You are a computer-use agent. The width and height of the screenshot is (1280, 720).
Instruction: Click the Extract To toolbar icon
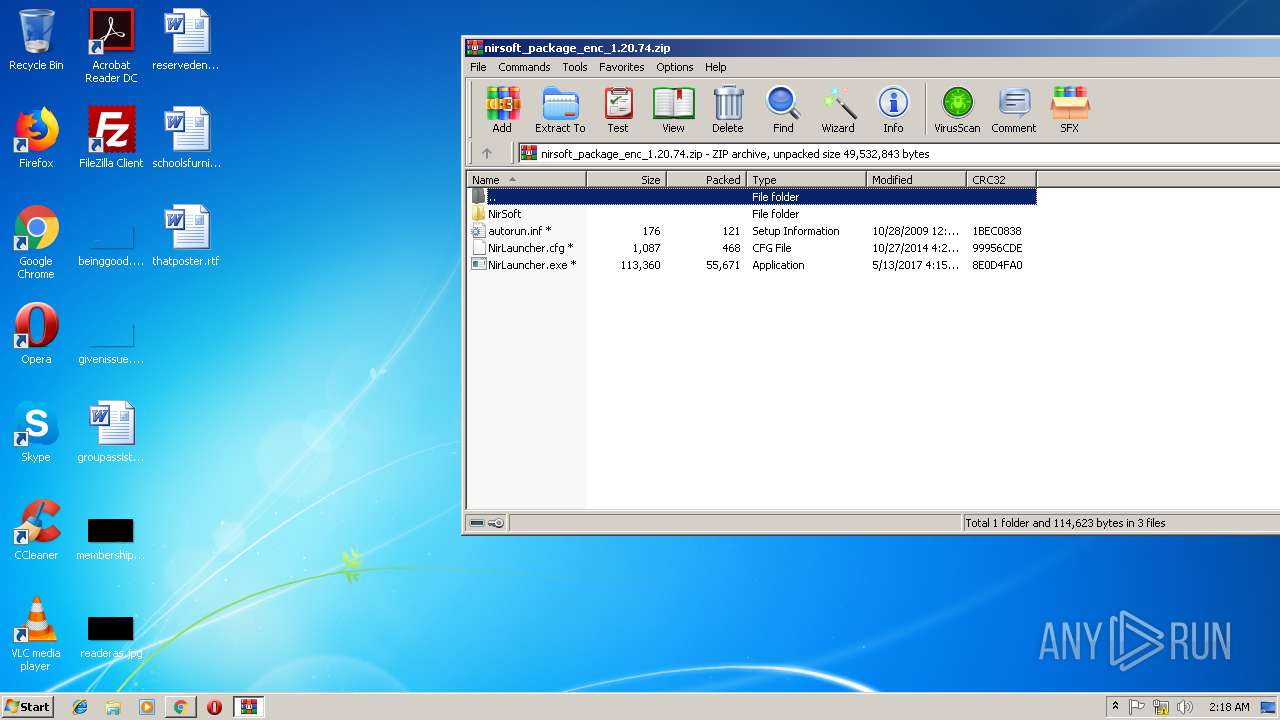(560, 110)
